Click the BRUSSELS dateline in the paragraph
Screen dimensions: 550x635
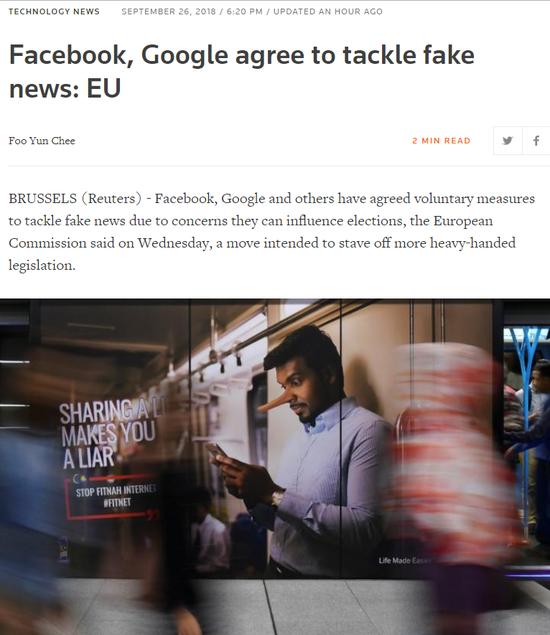[x=43, y=198]
